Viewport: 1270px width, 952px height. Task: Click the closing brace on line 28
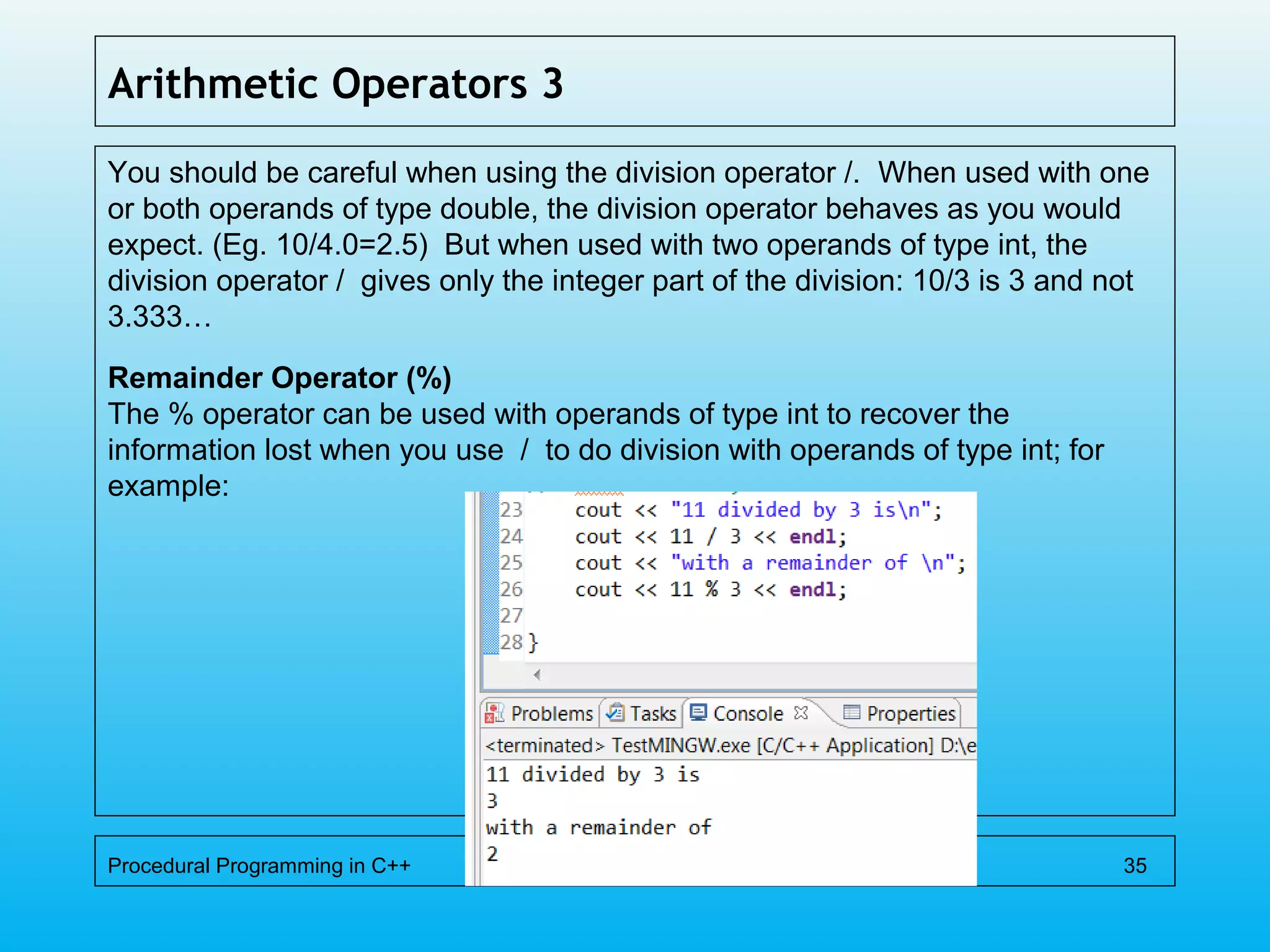[x=533, y=643]
